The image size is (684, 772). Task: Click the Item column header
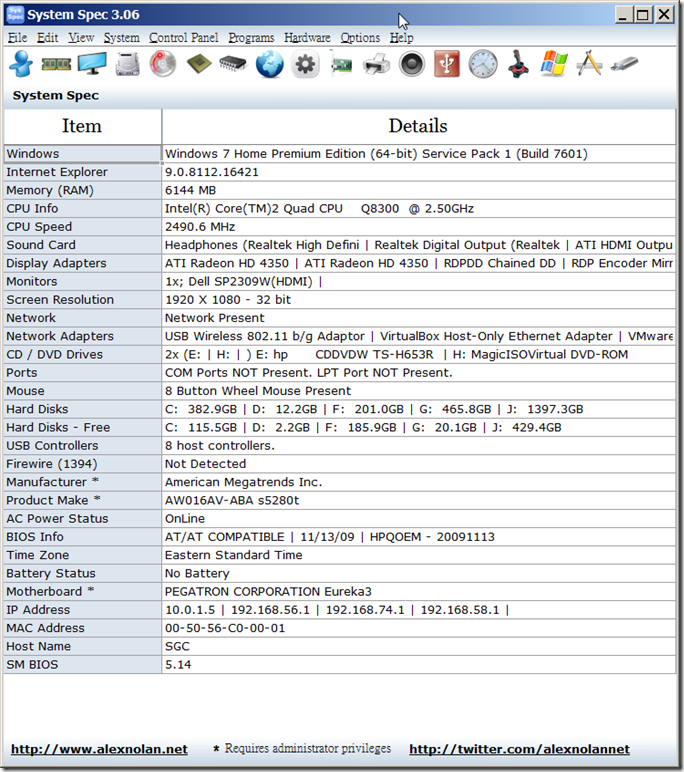(x=82, y=126)
